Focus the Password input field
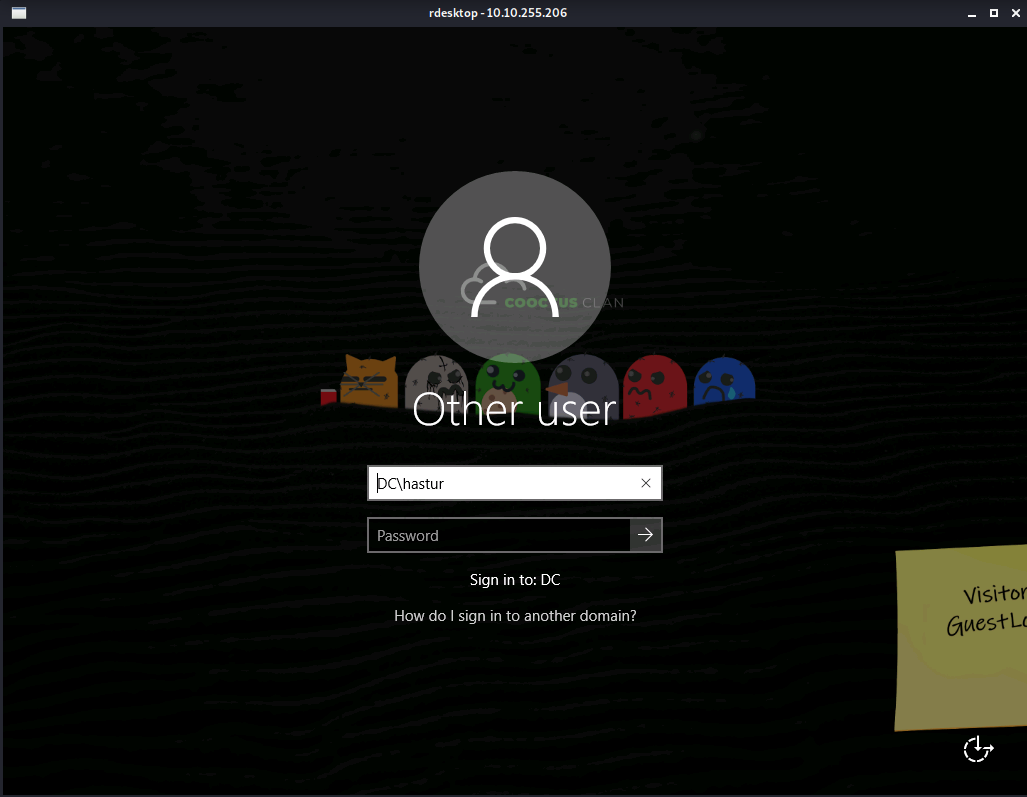Screen dimensions: 1027x797 [x=499, y=535]
